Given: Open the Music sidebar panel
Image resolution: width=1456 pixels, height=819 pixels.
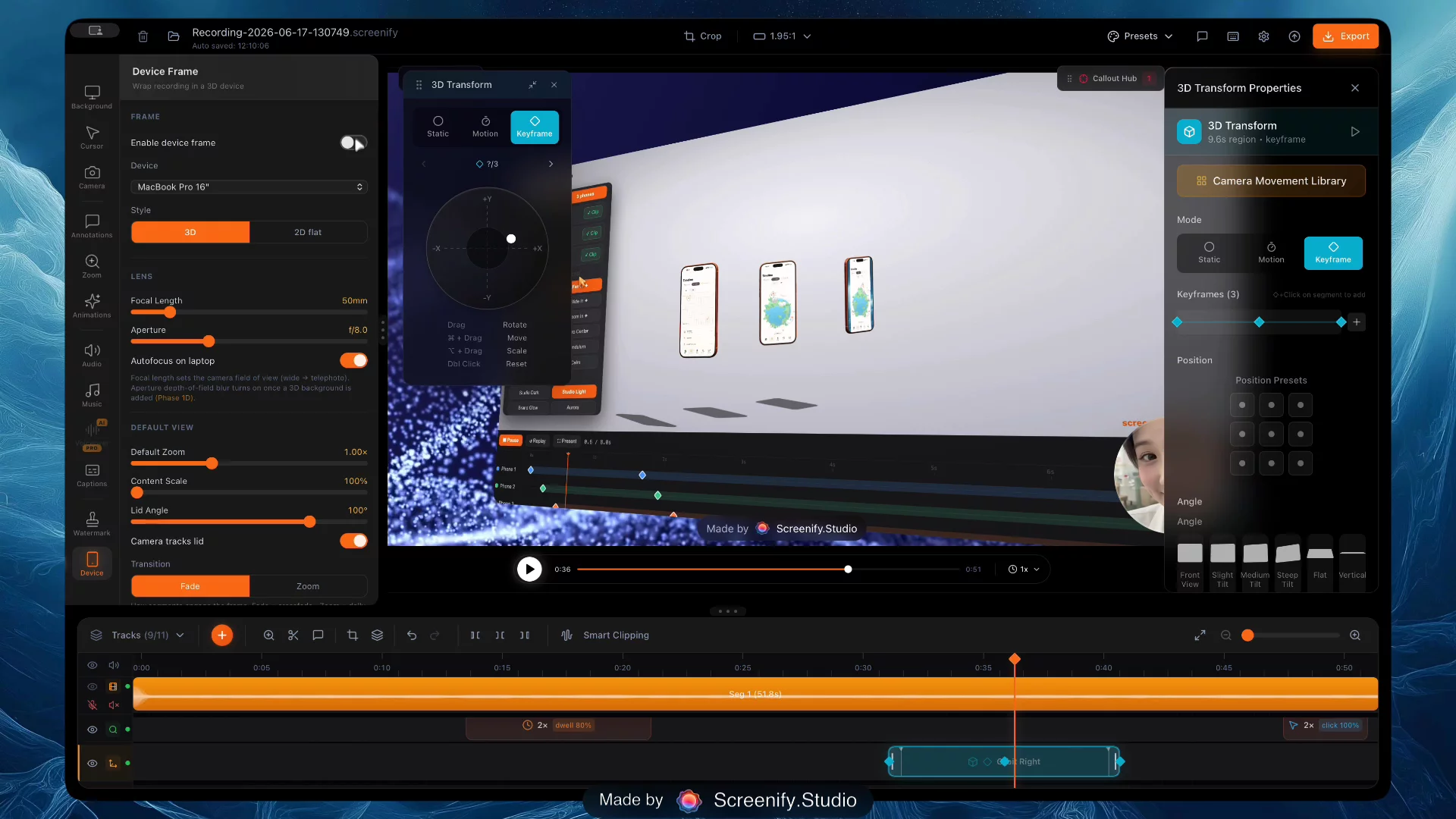Looking at the screenshot, I should tap(92, 395).
